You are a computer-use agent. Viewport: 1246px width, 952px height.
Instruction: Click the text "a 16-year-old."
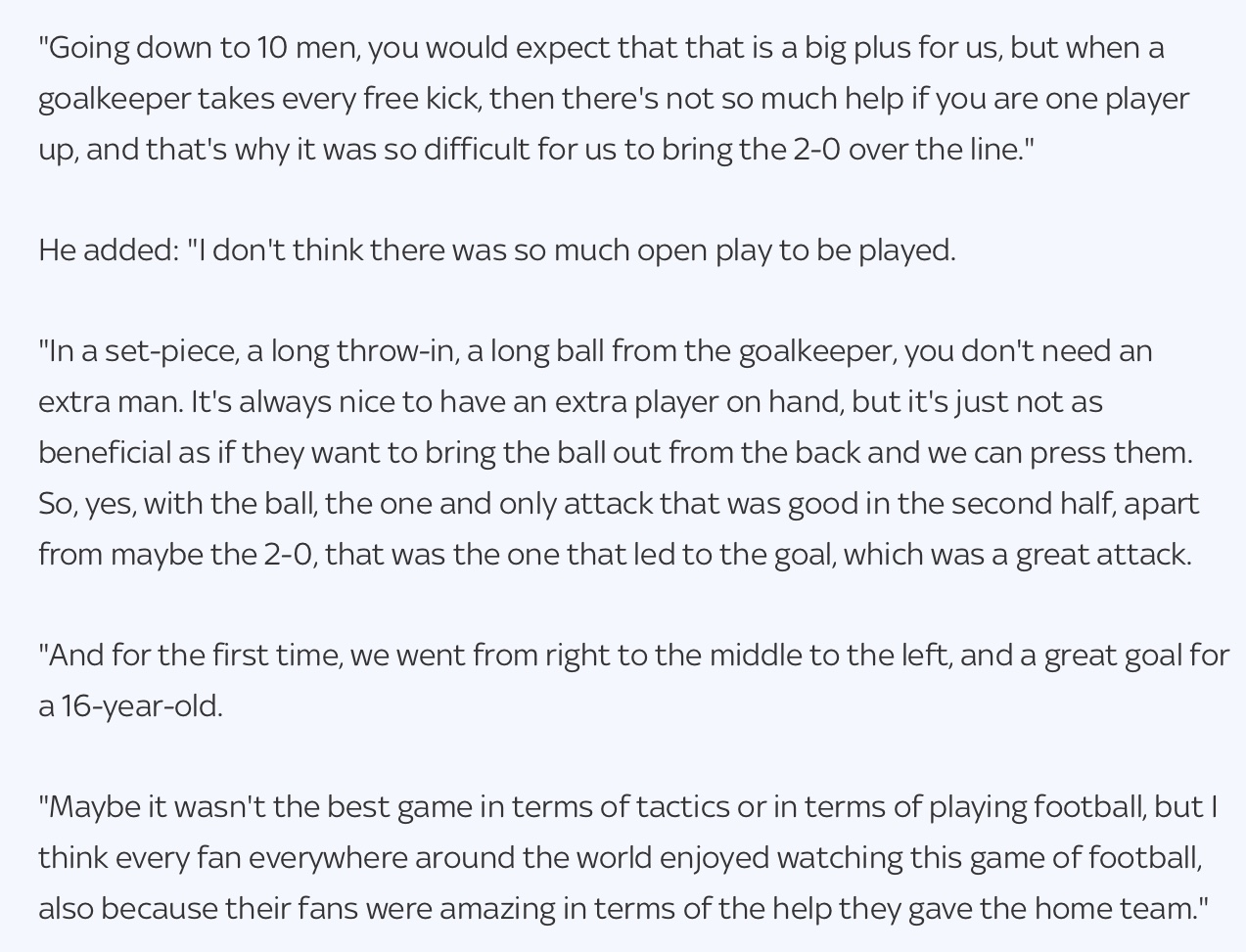[130, 706]
